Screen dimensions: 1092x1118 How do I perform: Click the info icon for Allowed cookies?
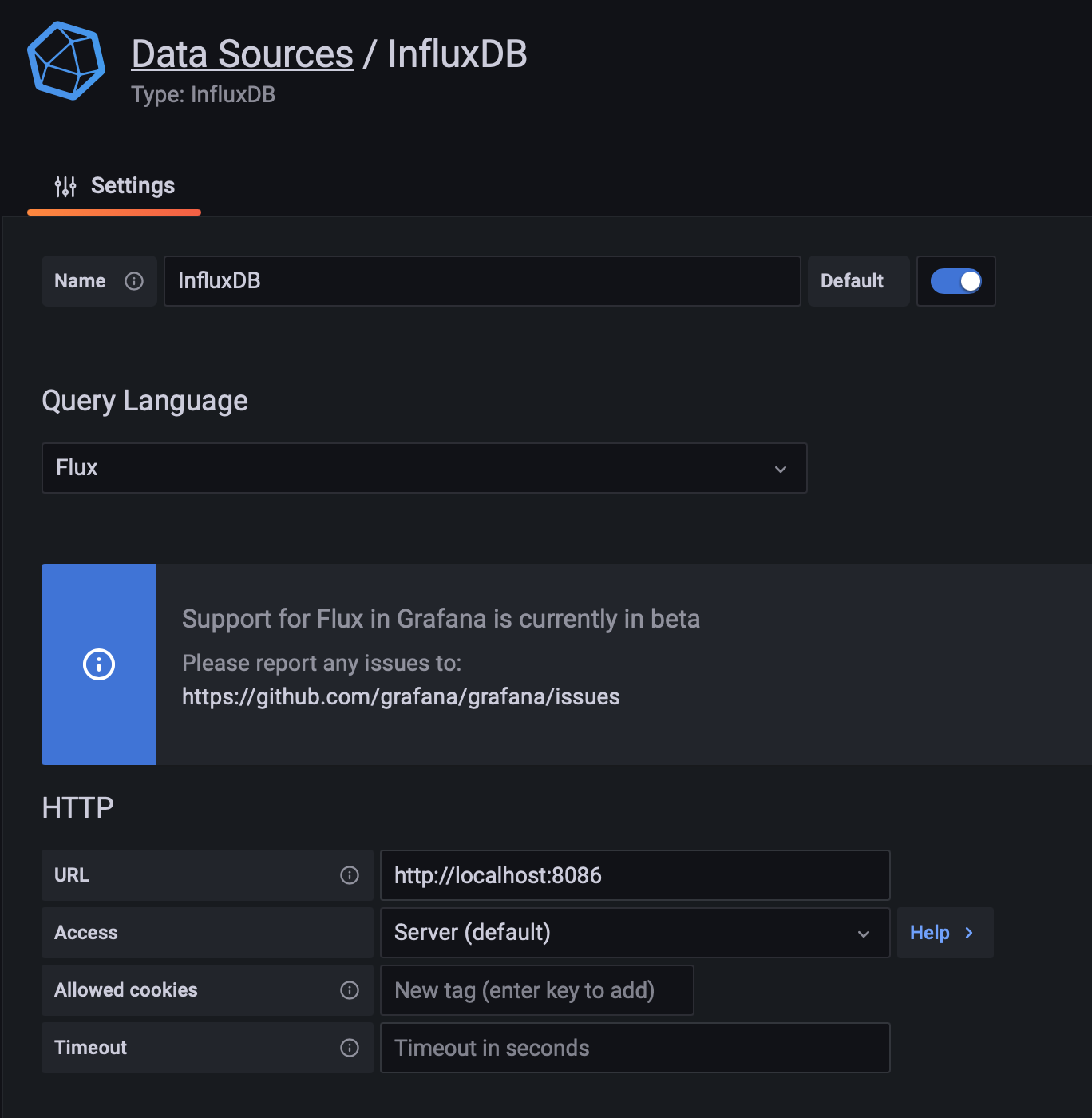(350, 990)
